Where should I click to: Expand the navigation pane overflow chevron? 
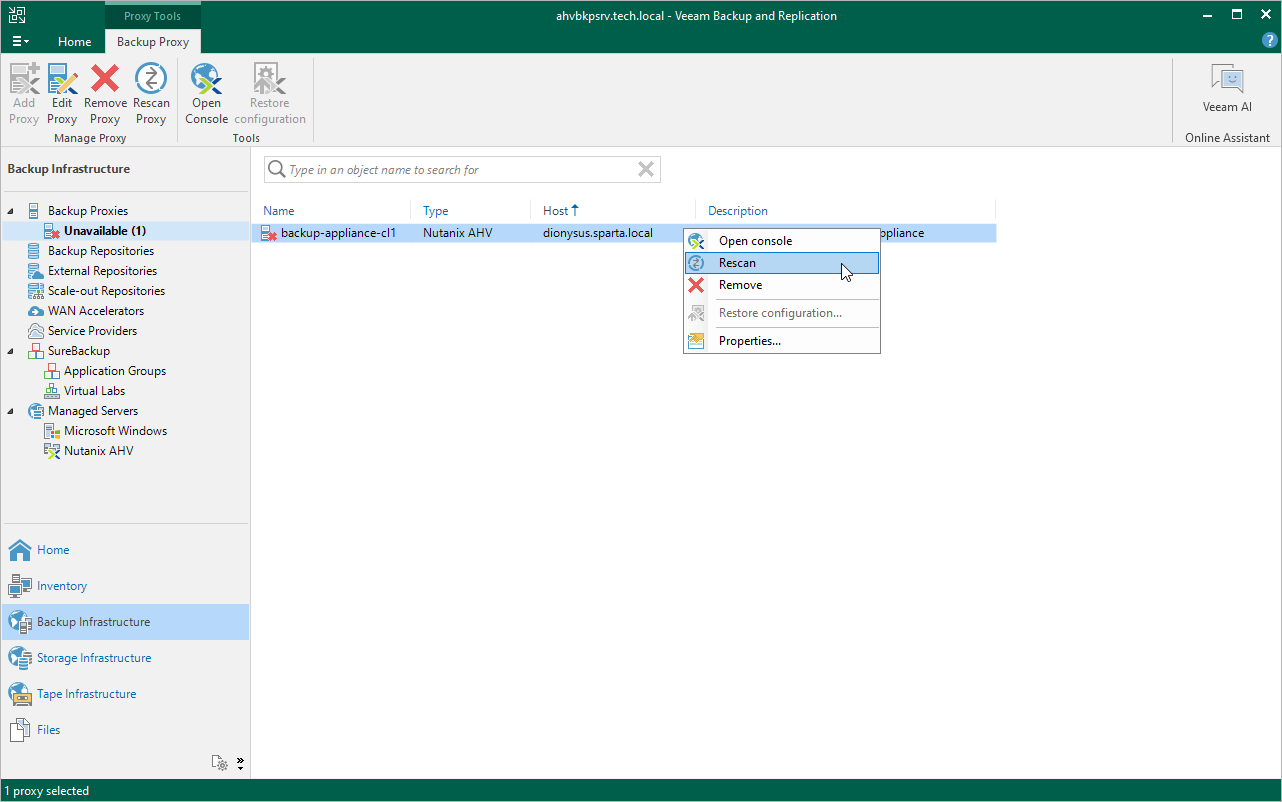[x=240, y=763]
